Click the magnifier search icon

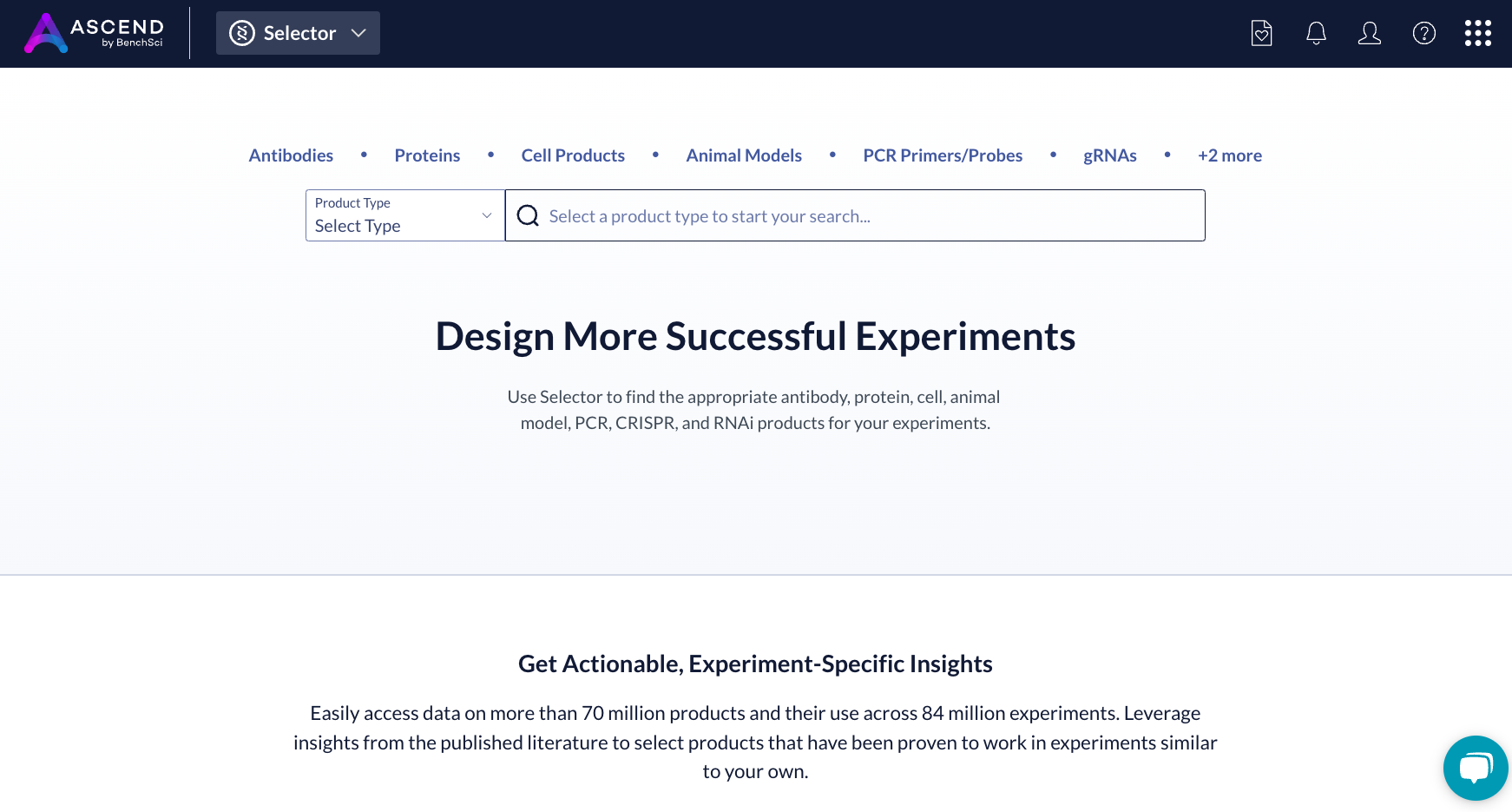(x=528, y=215)
